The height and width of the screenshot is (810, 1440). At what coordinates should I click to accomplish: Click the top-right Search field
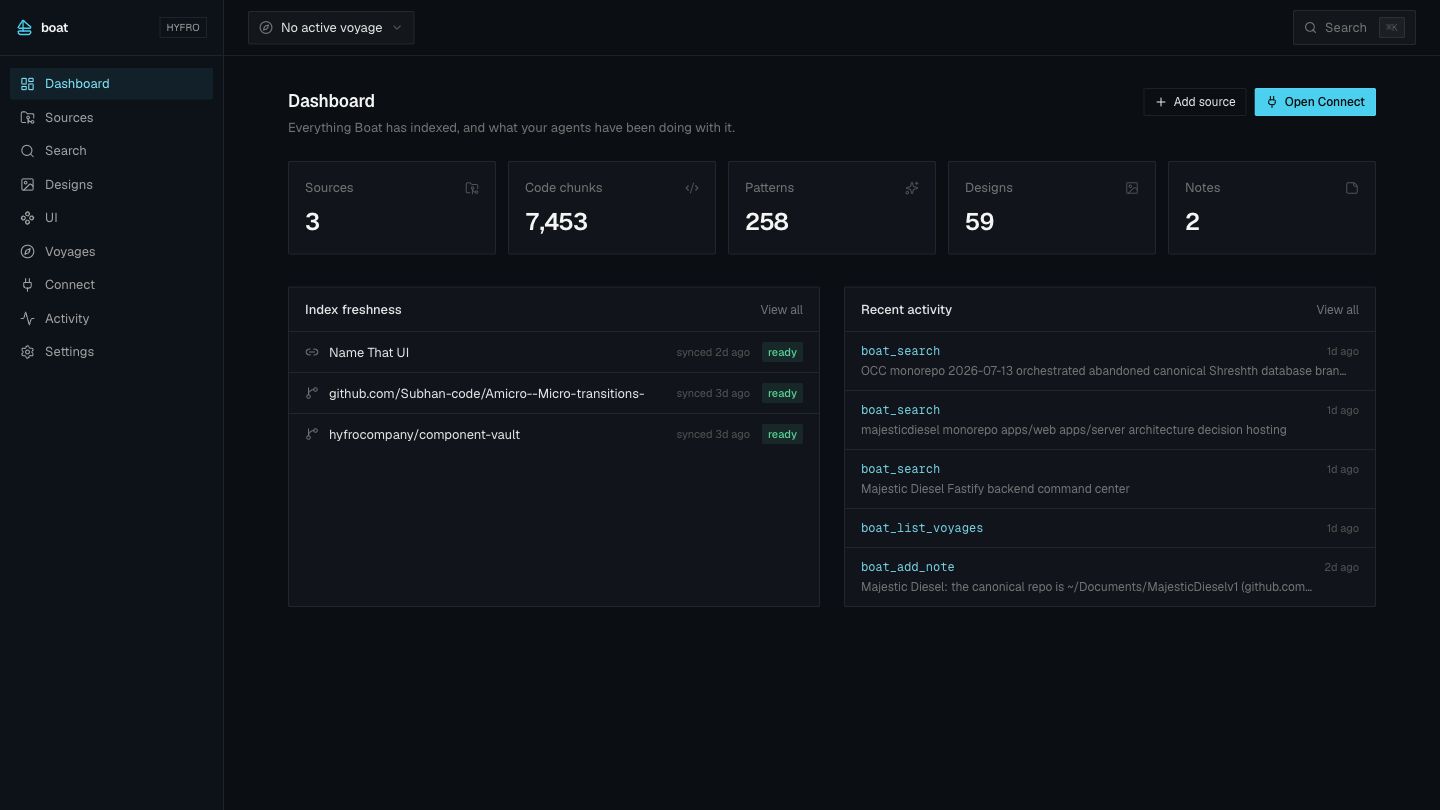tap(1354, 28)
